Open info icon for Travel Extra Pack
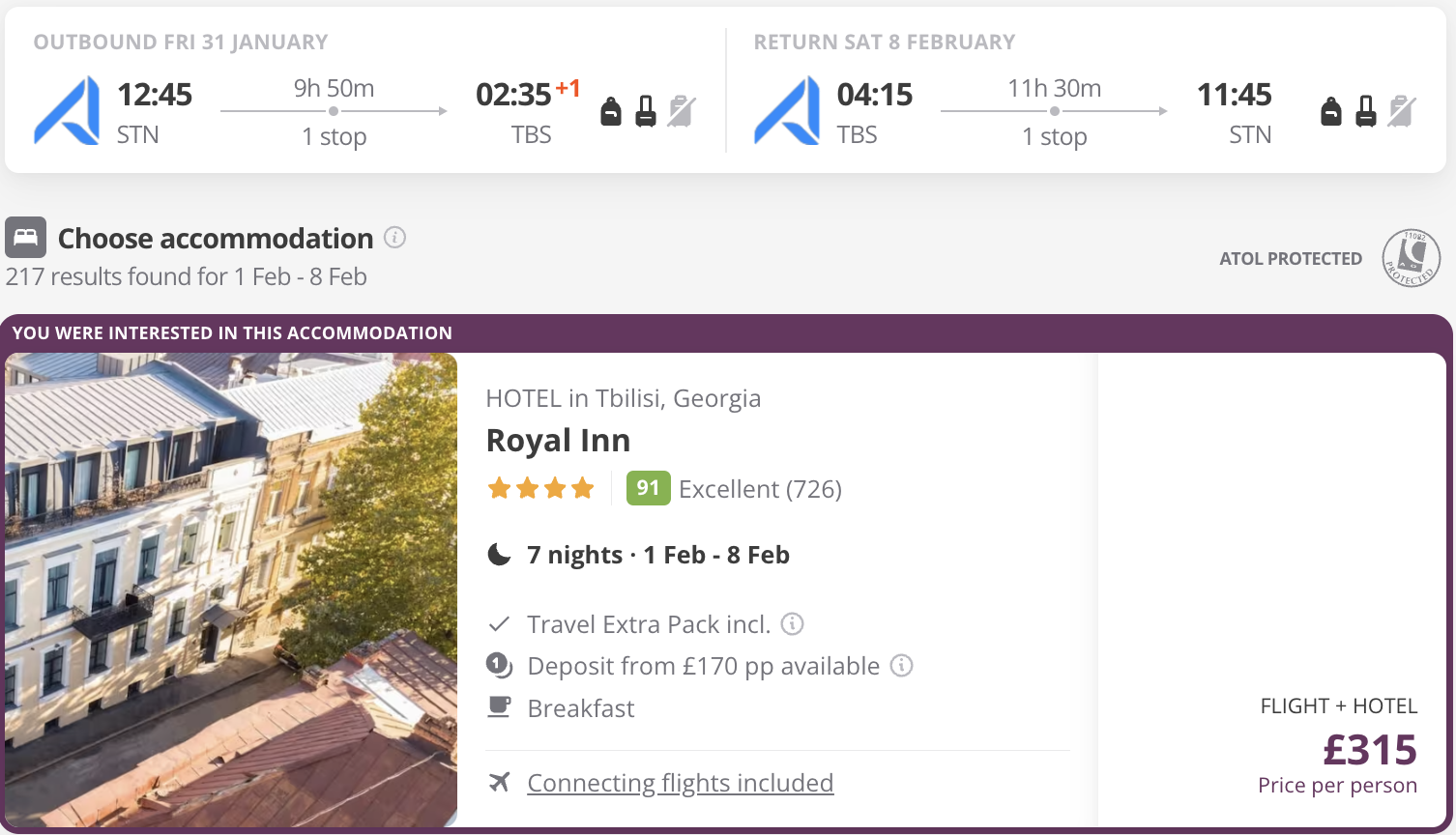This screenshot has width=1456, height=835. click(x=793, y=623)
